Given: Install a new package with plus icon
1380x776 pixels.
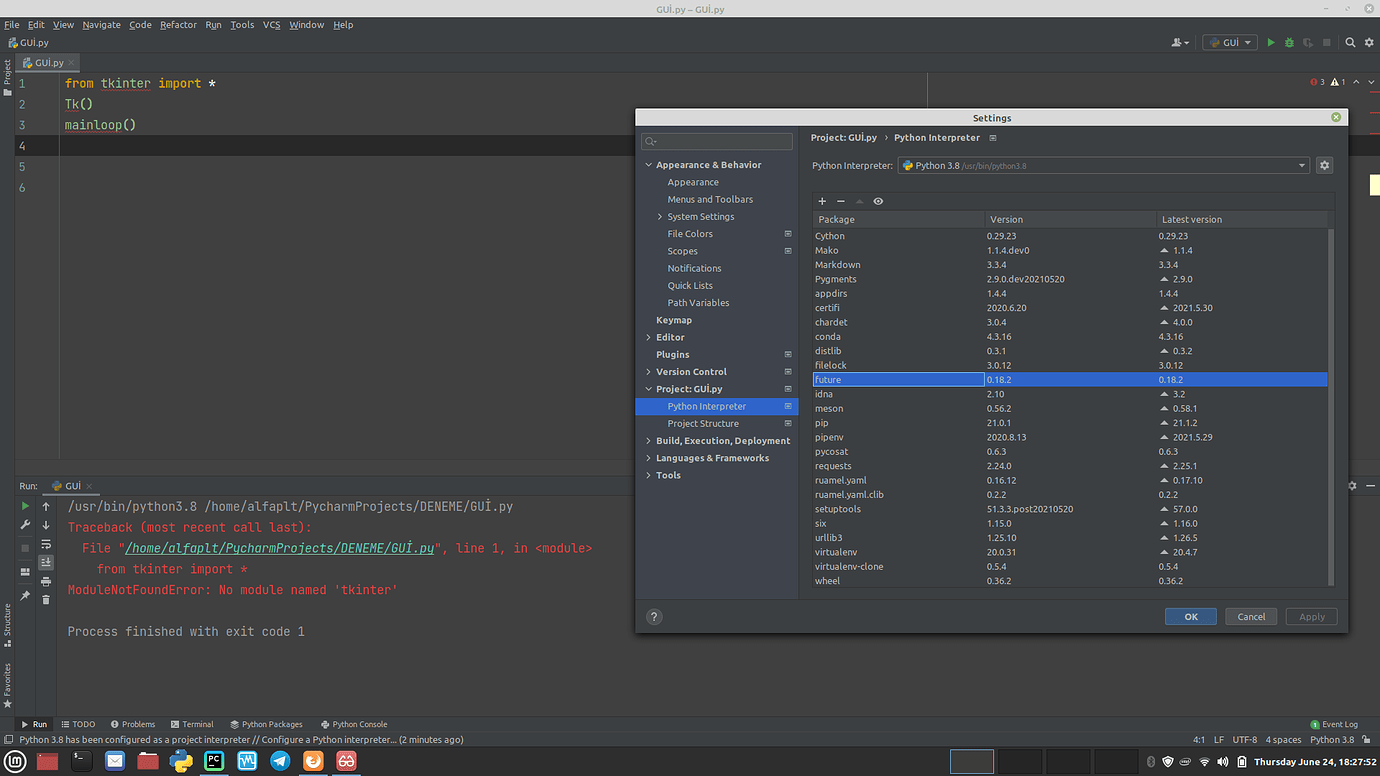Looking at the screenshot, I should click(821, 201).
